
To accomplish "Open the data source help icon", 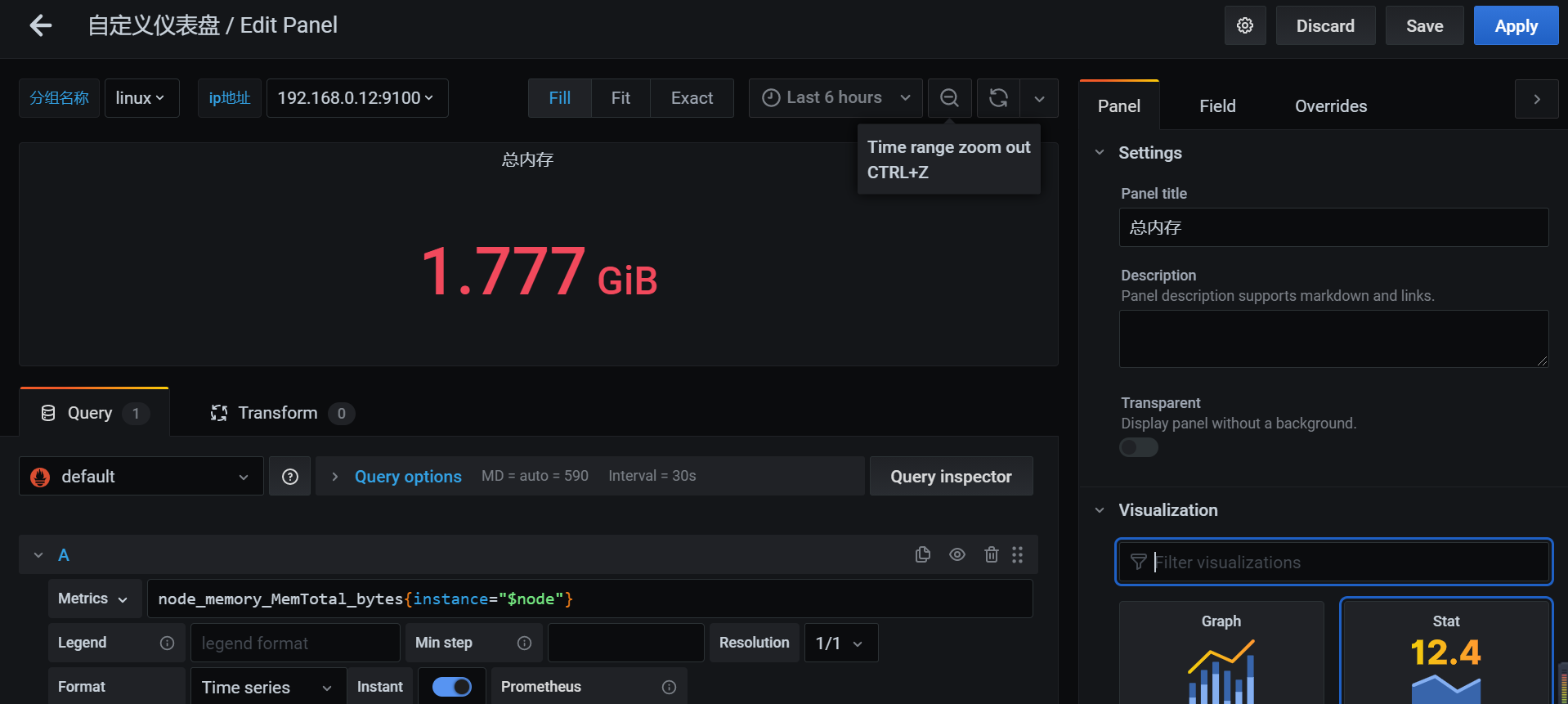I will pyautogui.click(x=290, y=477).
